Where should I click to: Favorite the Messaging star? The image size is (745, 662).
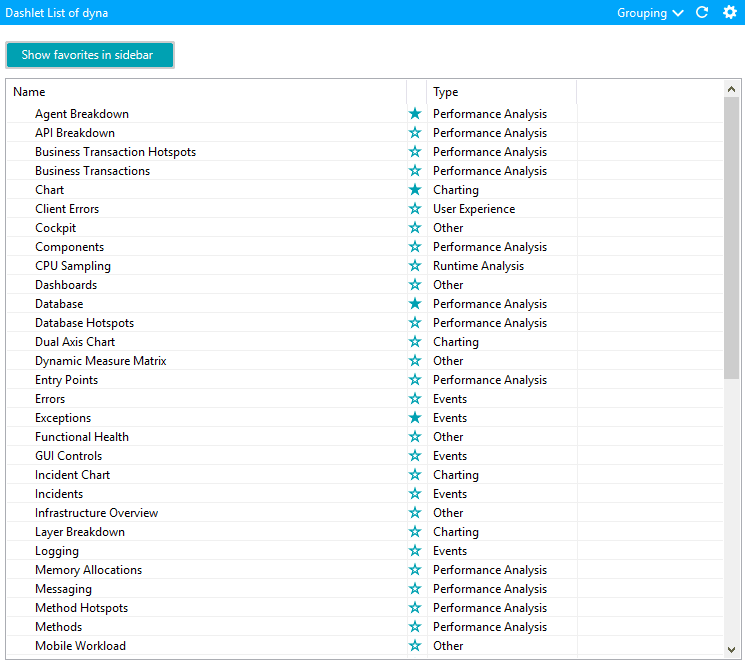415,589
